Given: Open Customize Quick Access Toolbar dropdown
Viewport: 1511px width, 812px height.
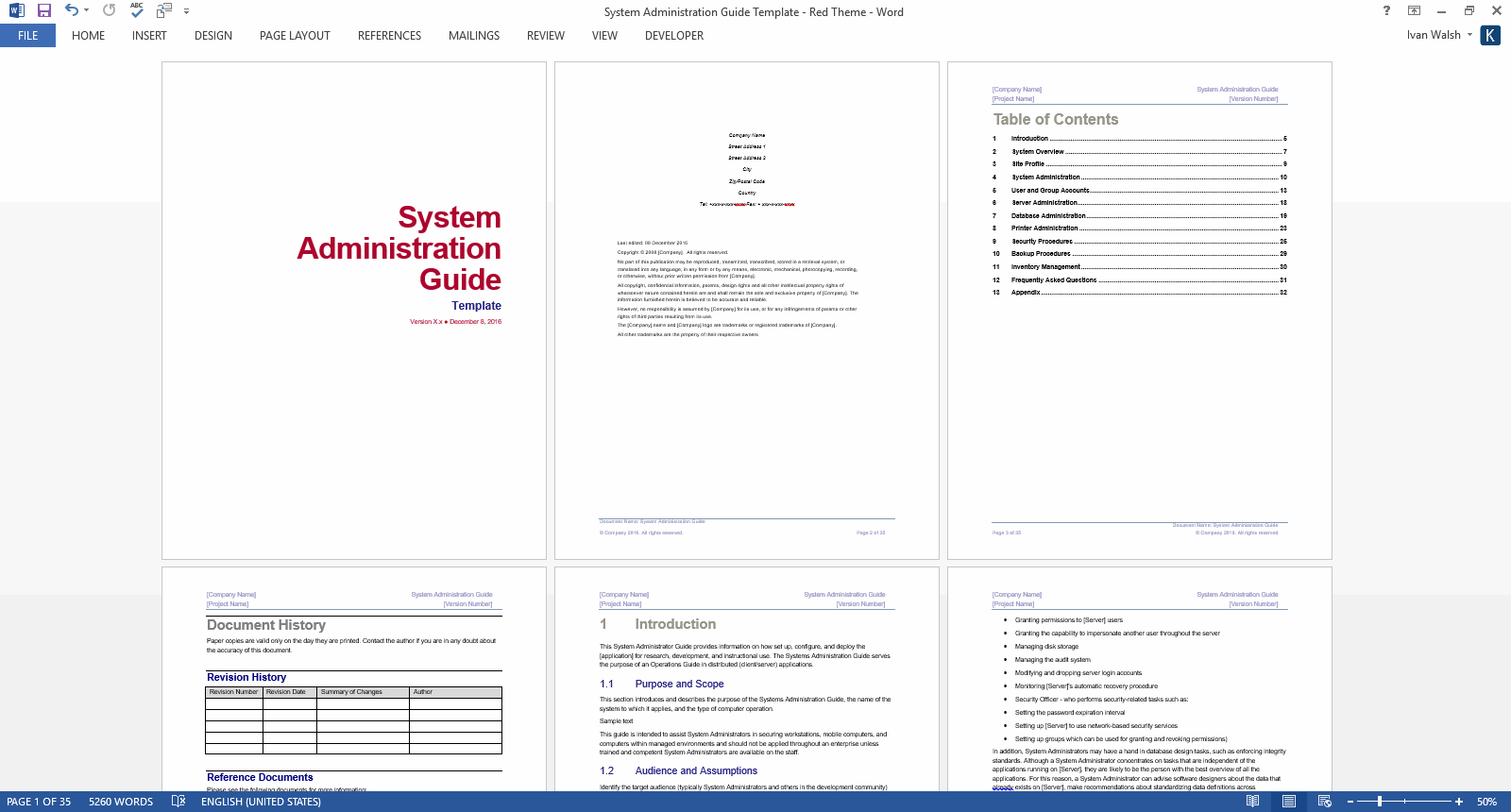Looking at the screenshot, I should pyautogui.click(x=186, y=11).
